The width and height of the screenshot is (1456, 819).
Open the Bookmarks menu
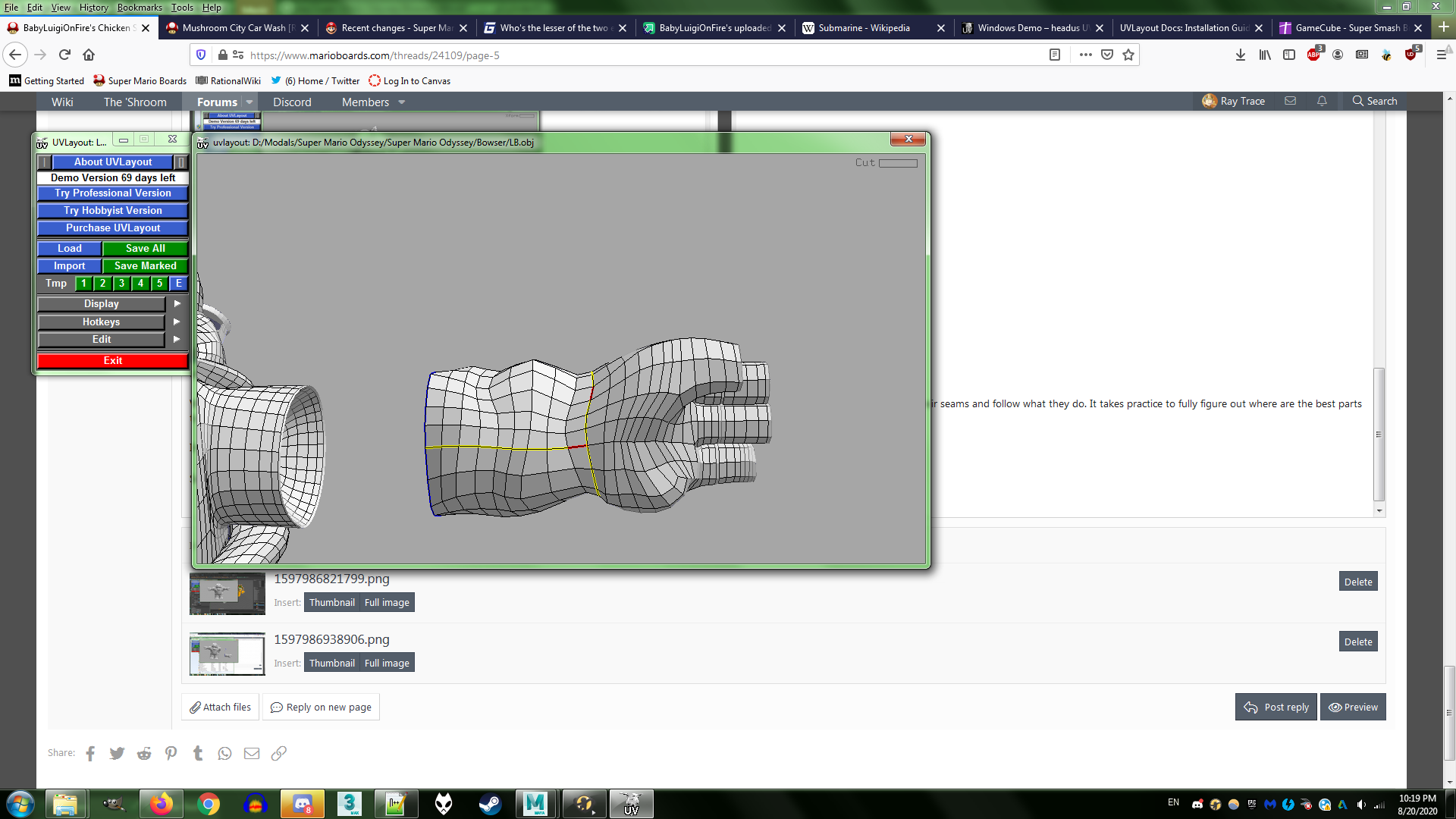(x=140, y=7)
